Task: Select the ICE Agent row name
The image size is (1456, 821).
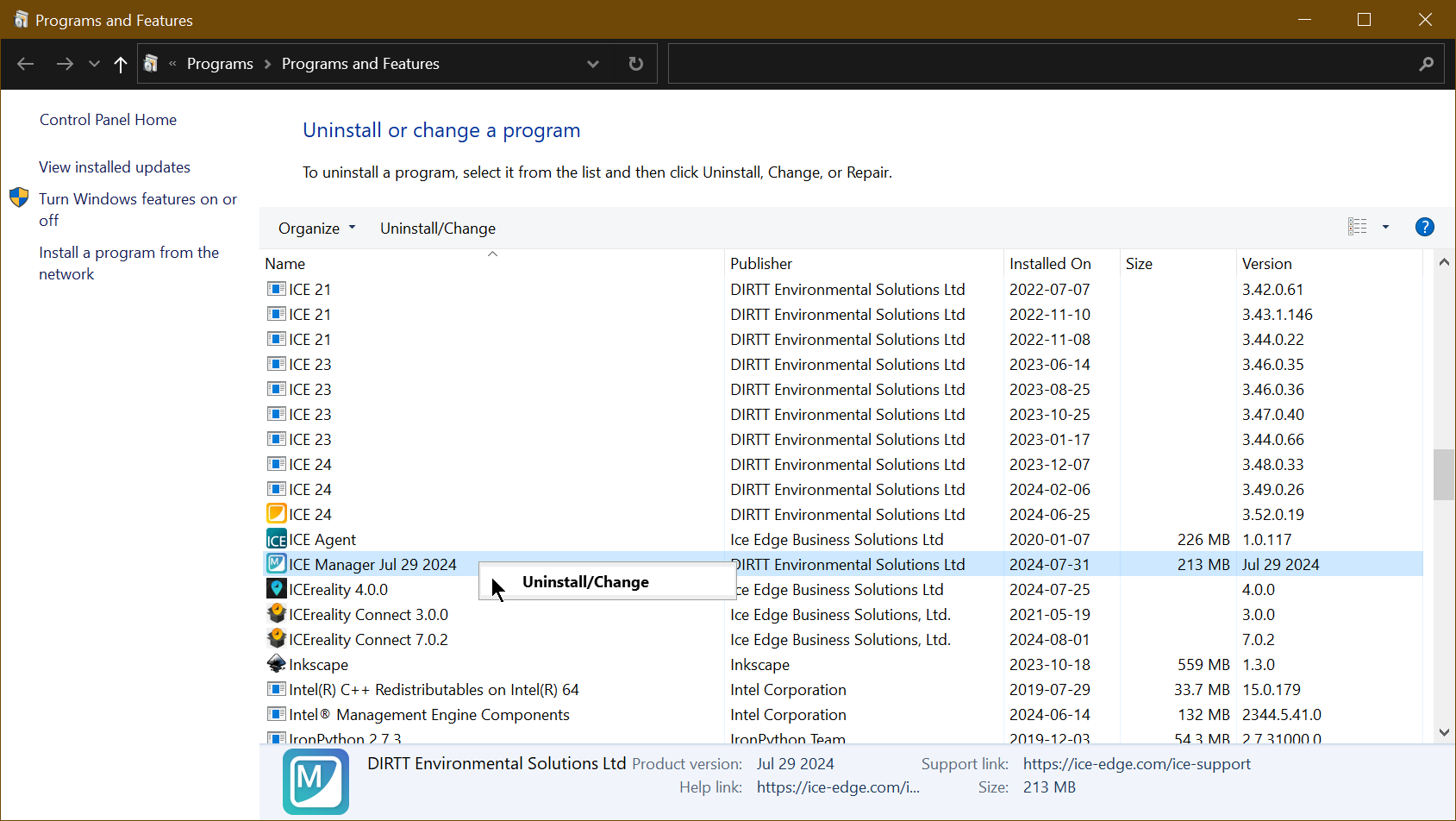Action: click(x=322, y=540)
